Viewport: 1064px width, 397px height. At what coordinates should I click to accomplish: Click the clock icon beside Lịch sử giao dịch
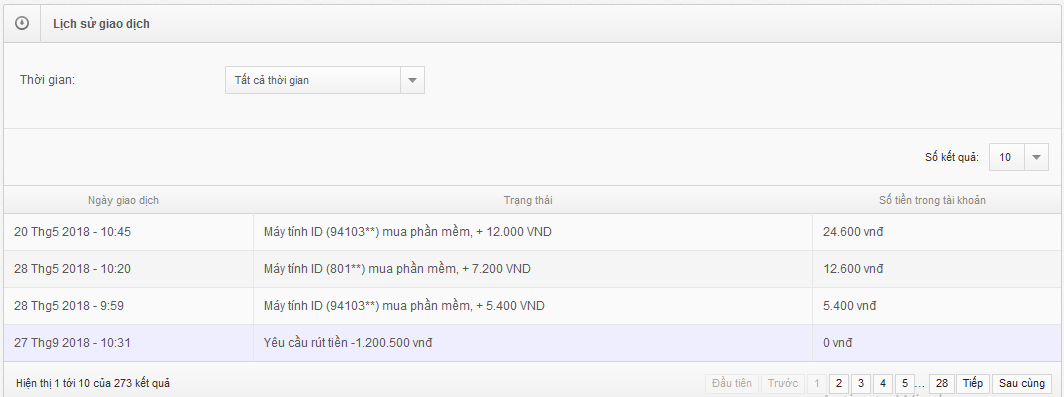[x=22, y=24]
